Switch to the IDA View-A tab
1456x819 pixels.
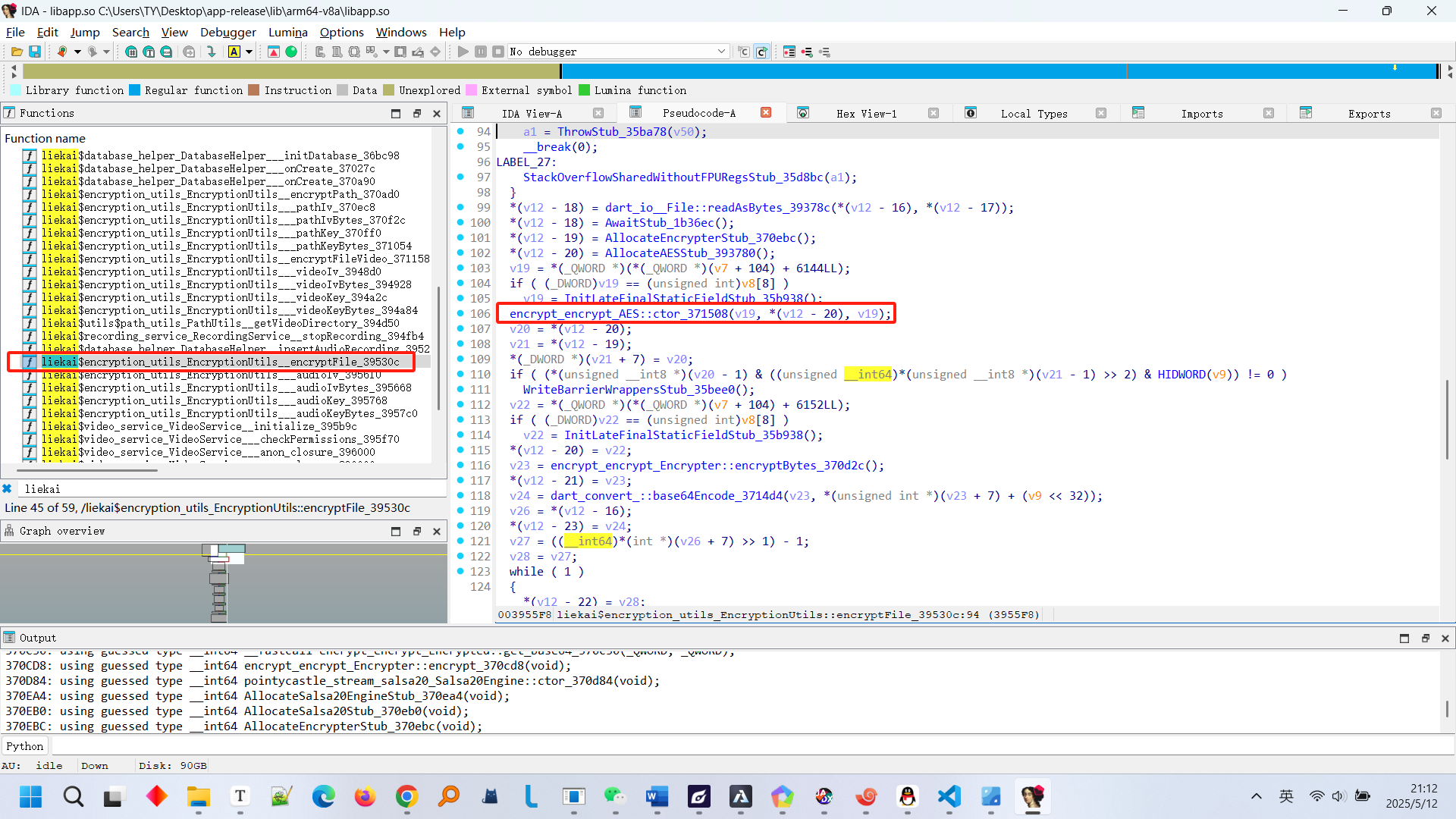click(x=532, y=114)
